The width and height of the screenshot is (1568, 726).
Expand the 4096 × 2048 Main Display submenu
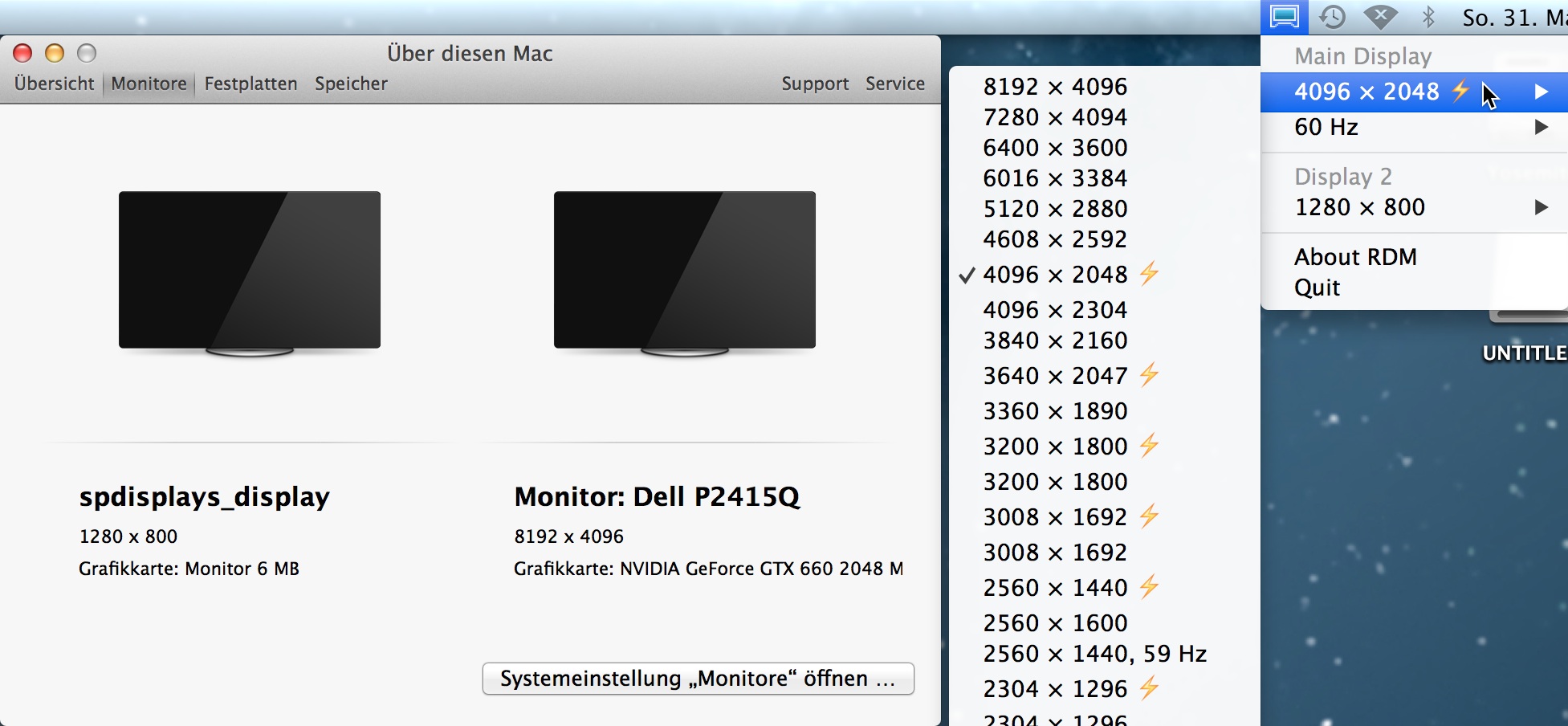click(1414, 92)
